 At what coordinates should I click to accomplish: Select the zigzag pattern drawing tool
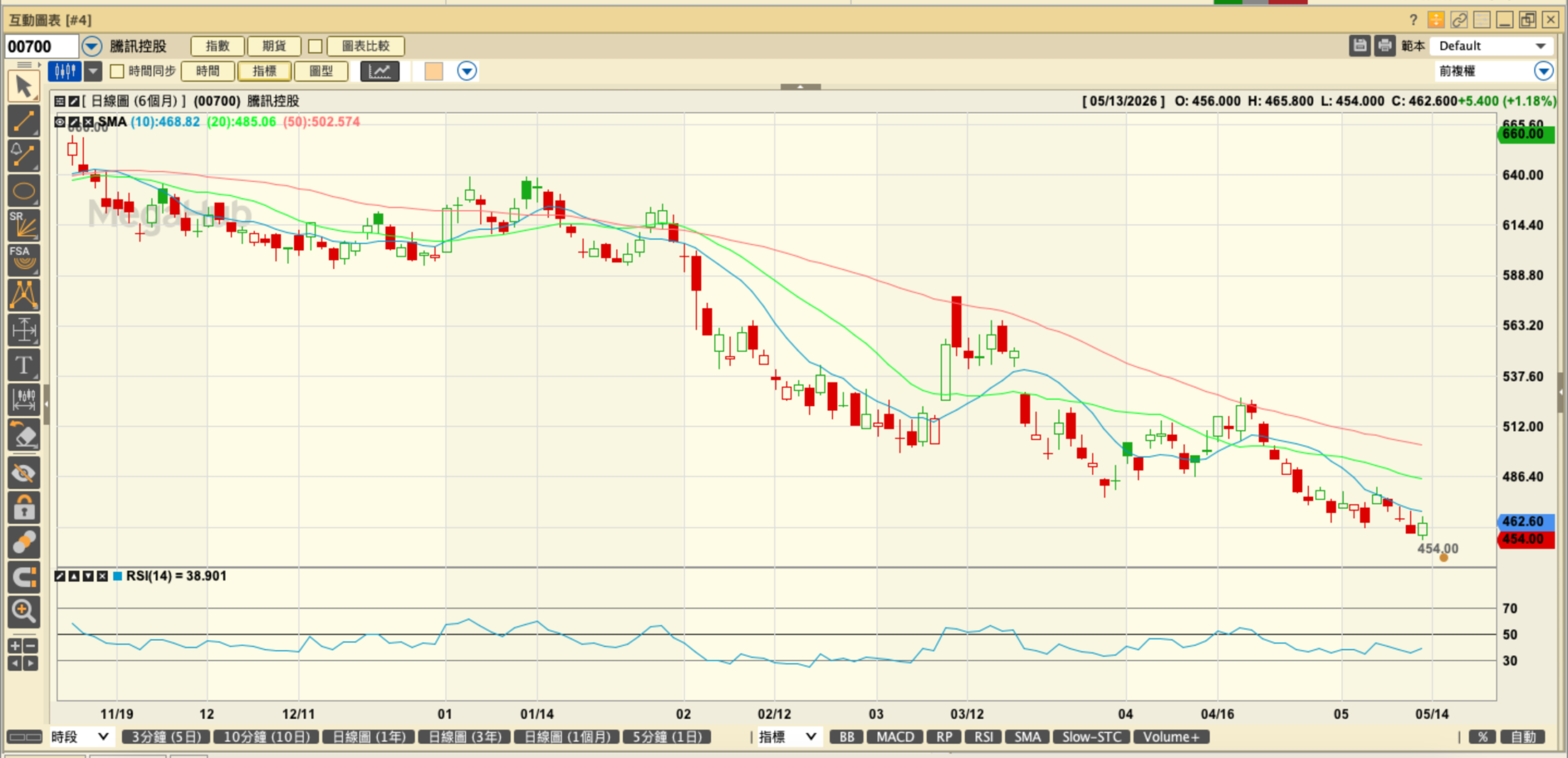(23, 295)
